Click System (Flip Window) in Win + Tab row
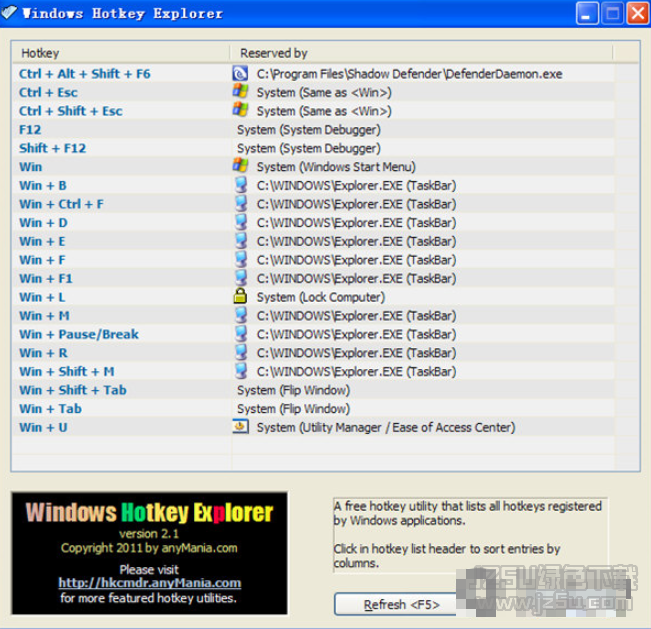The image size is (651, 629). [293, 409]
